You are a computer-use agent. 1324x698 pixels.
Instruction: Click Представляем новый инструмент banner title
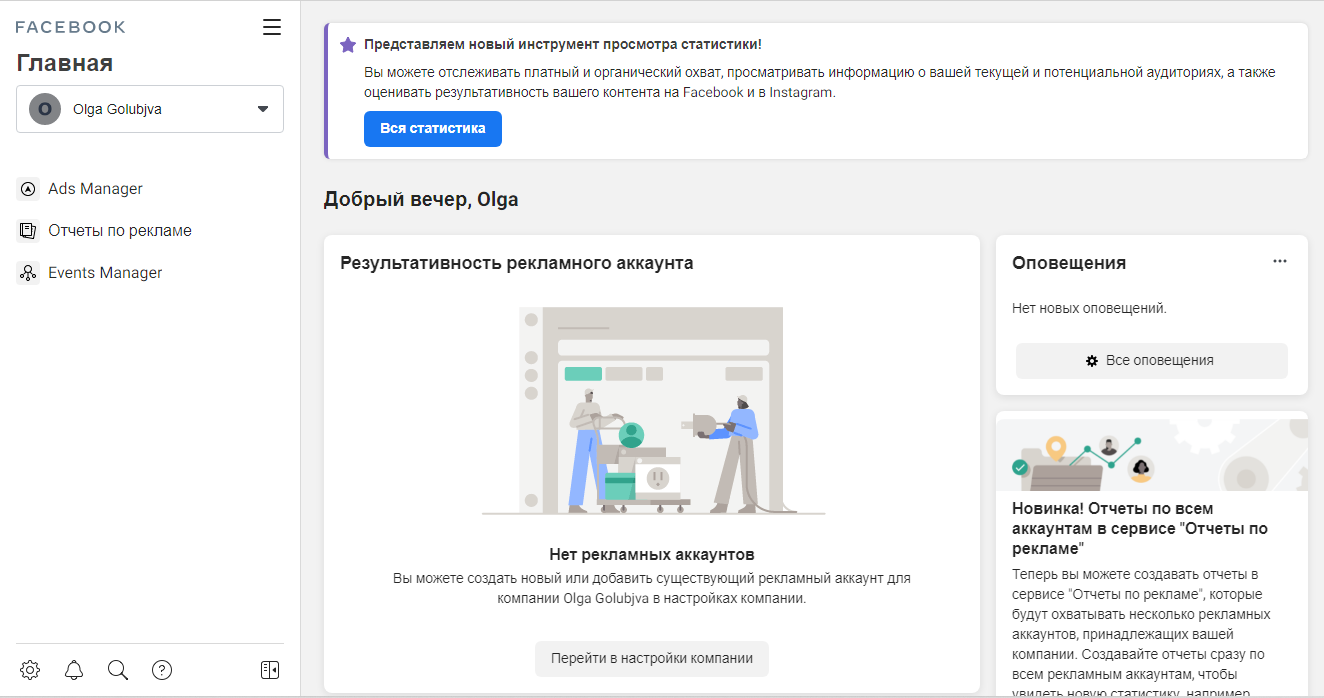(x=563, y=45)
